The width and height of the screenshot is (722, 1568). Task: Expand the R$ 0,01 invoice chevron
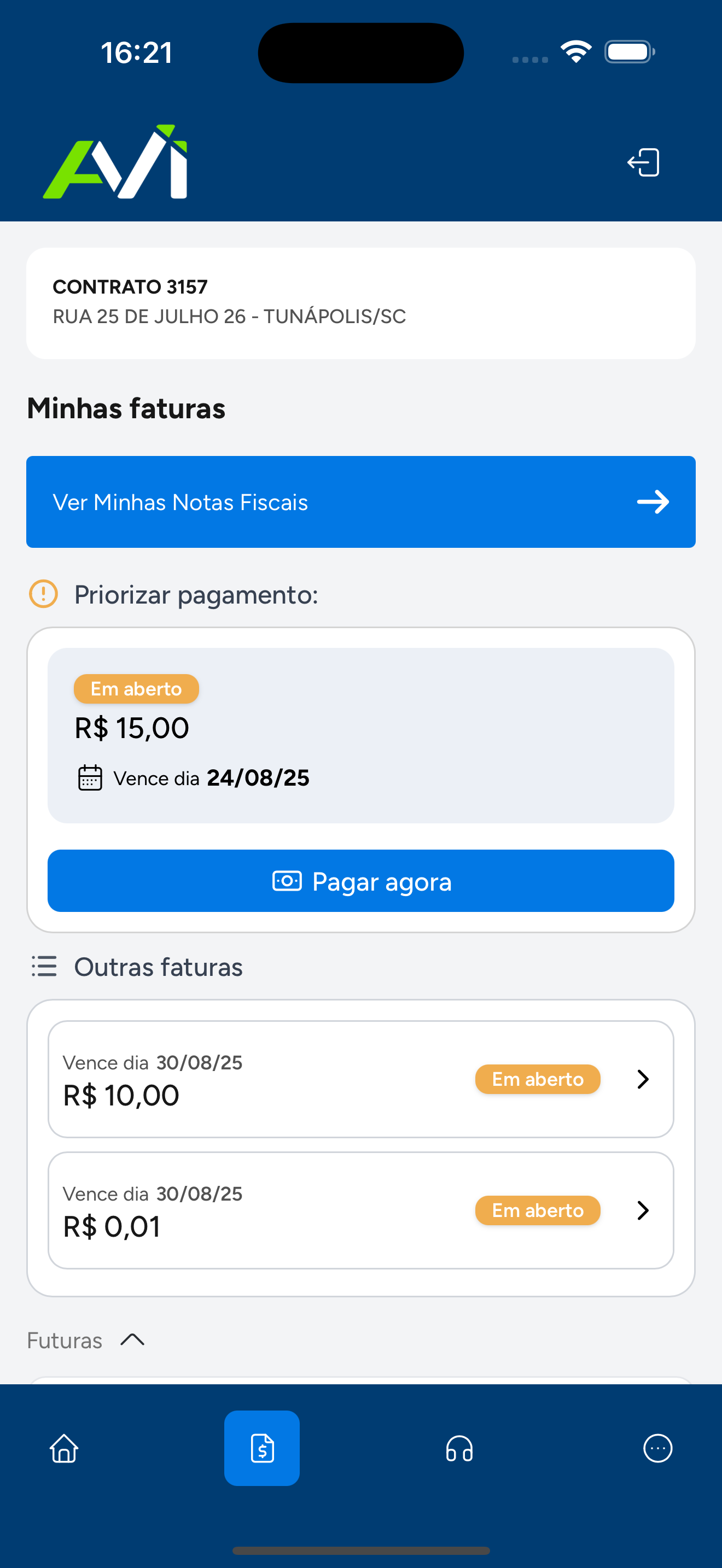tap(643, 1210)
